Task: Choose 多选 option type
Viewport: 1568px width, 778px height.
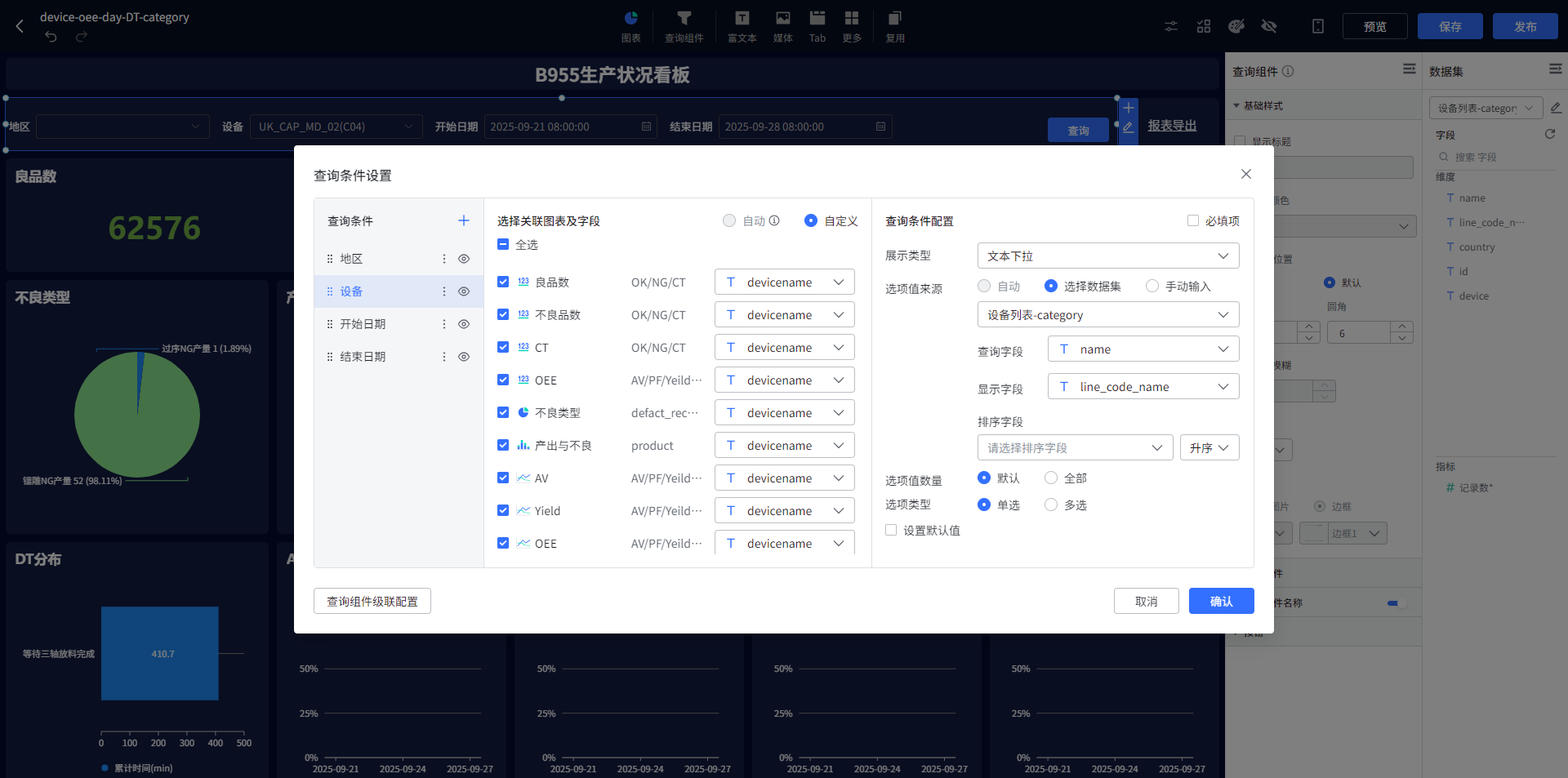Action: pos(1051,505)
